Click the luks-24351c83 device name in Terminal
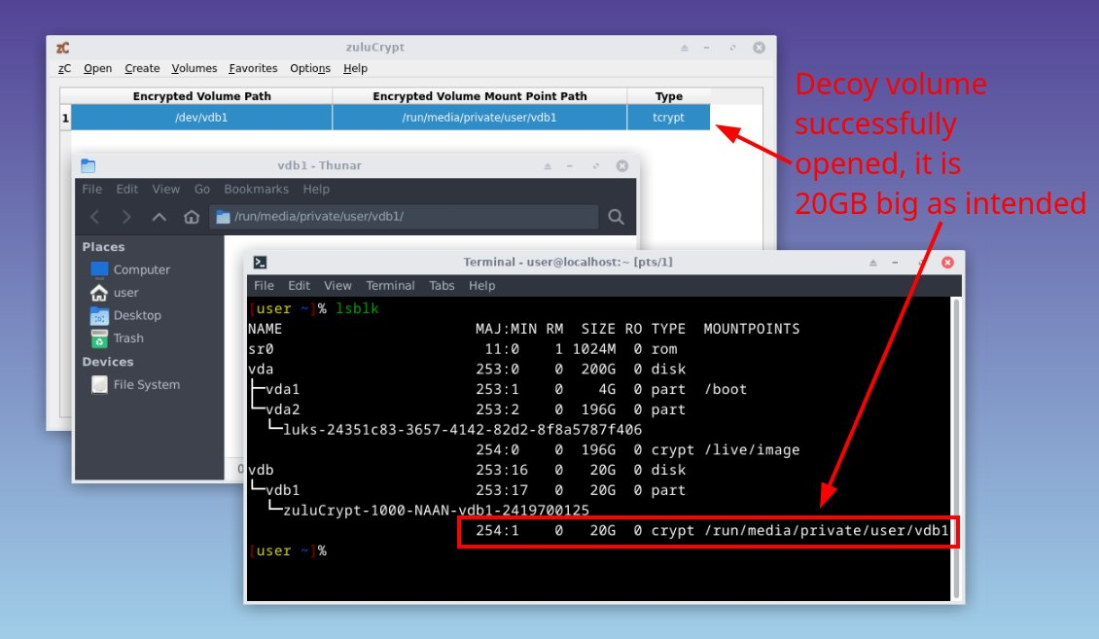Screen dimensions: 1099x639 (463, 430)
